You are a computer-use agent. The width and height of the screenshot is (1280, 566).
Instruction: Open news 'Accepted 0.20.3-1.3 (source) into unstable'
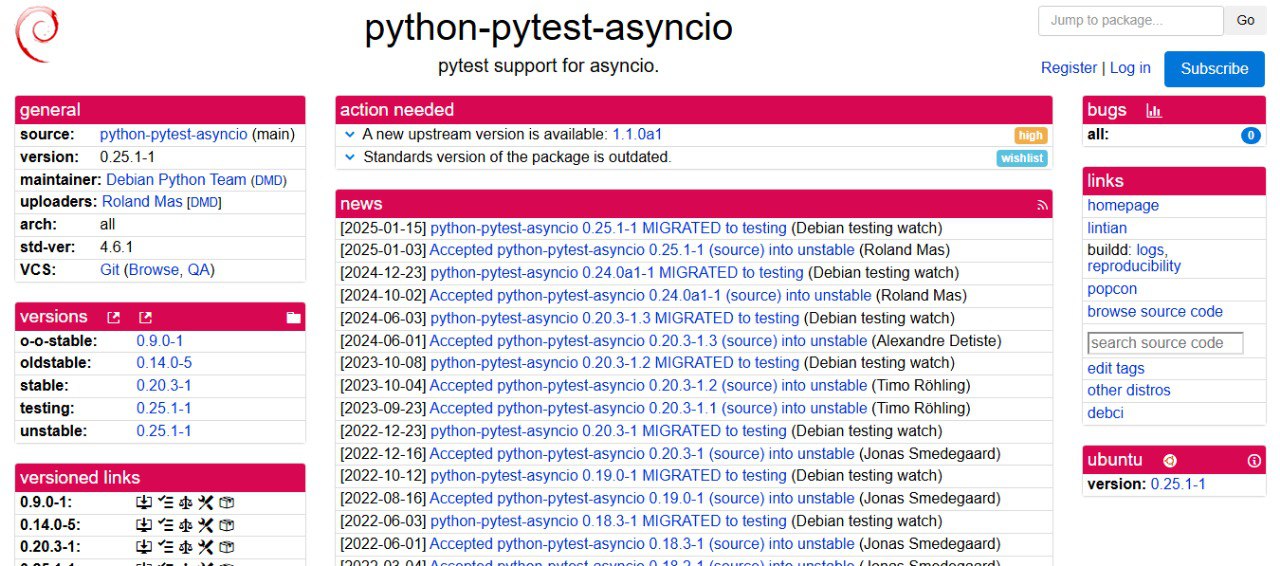648,341
